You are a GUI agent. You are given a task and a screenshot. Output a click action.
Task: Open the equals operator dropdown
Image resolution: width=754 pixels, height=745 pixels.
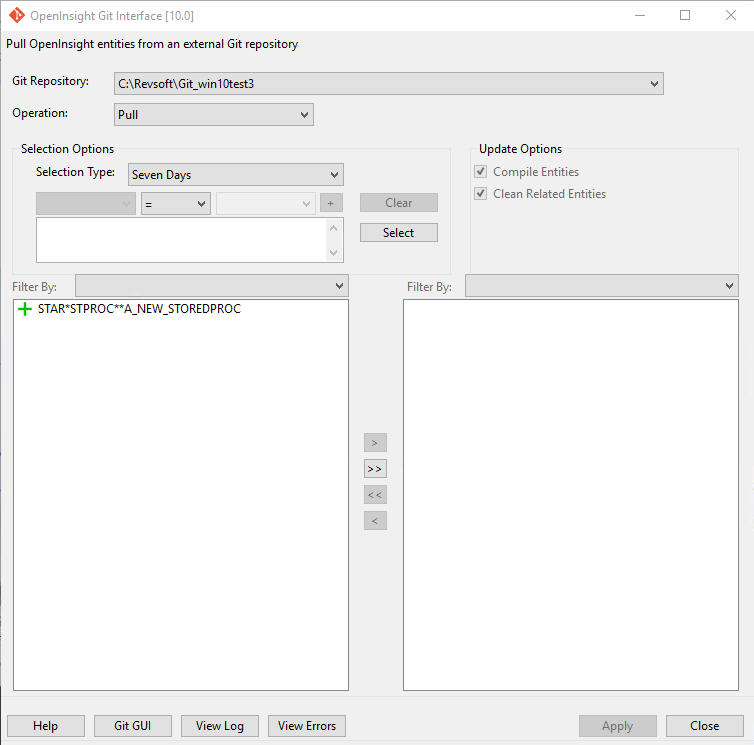tap(176, 204)
